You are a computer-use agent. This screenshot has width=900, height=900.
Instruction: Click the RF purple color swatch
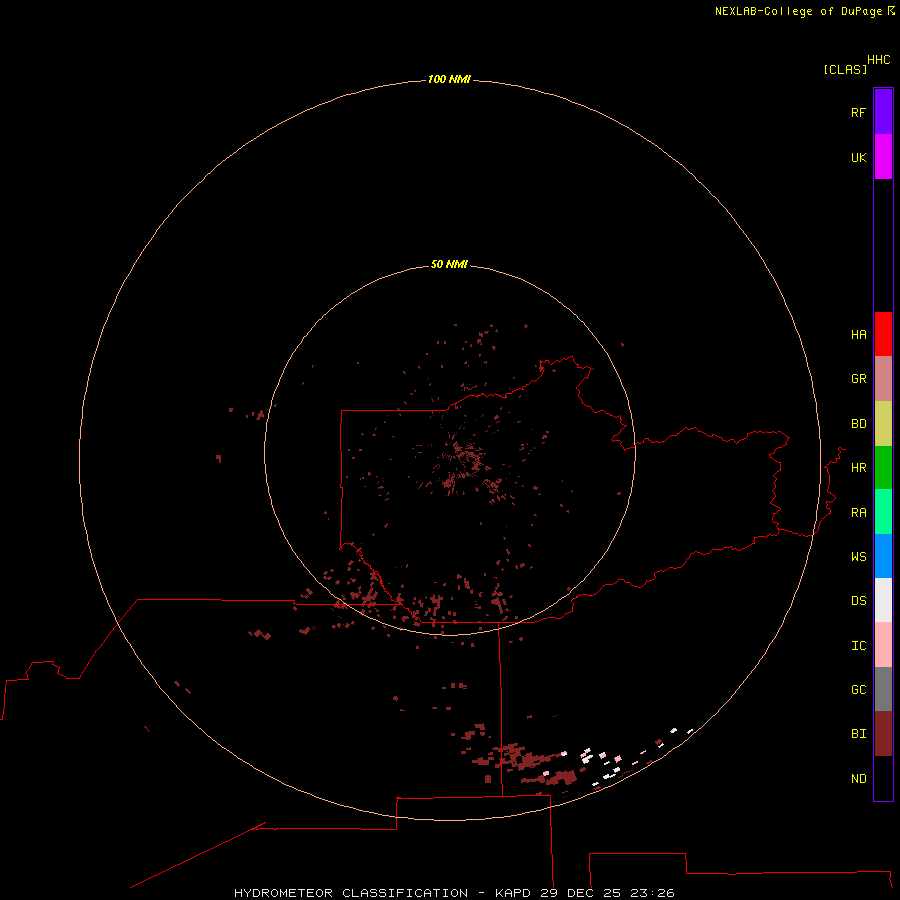click(883, 112)
